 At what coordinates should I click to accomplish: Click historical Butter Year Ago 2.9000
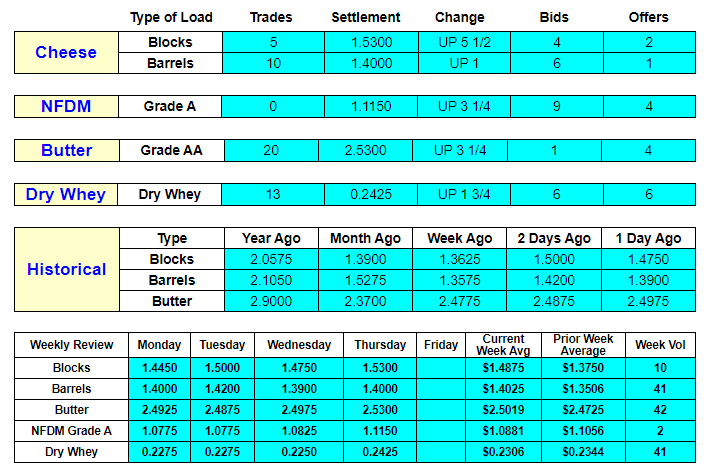[271, 301]
